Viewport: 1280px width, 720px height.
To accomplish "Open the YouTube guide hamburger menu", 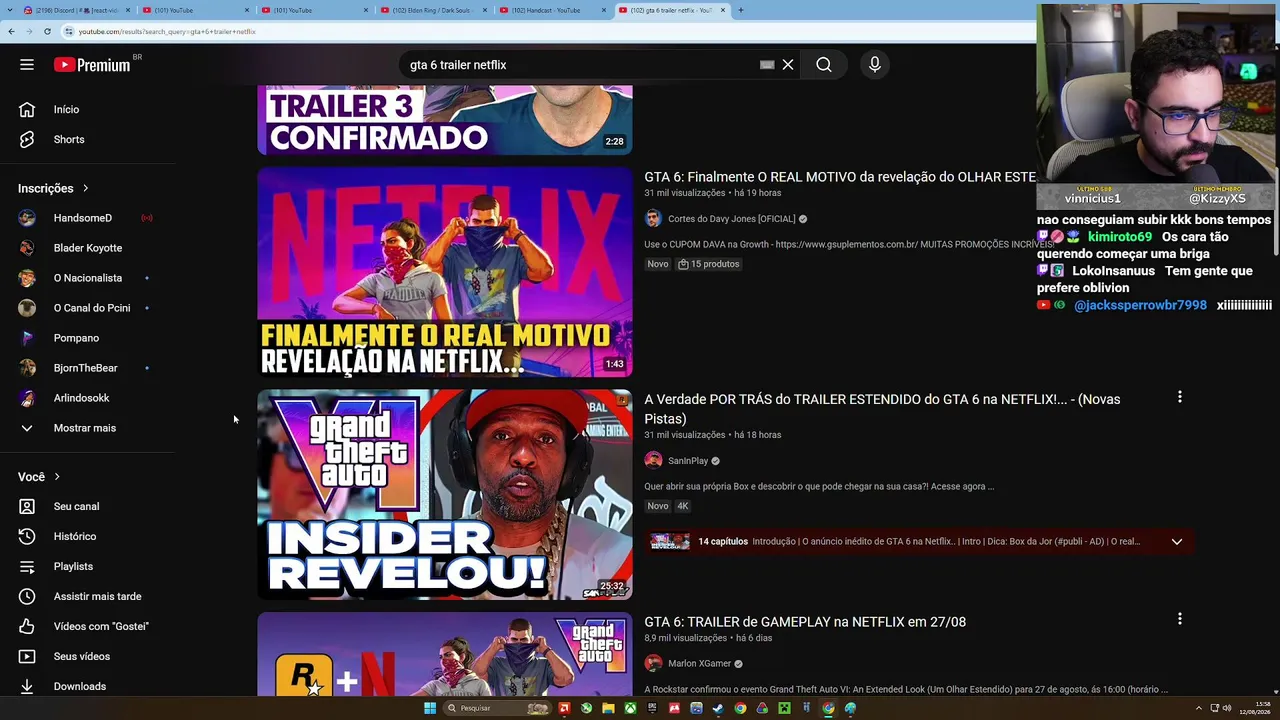I will pos(27,65).
